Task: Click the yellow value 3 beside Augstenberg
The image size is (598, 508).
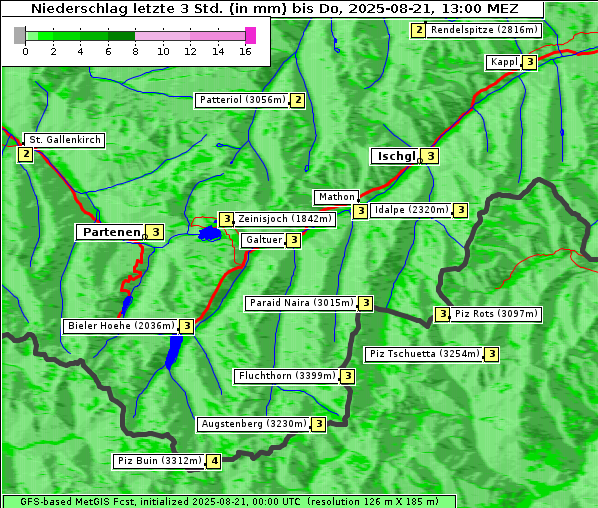Action: tap(319, 424)
